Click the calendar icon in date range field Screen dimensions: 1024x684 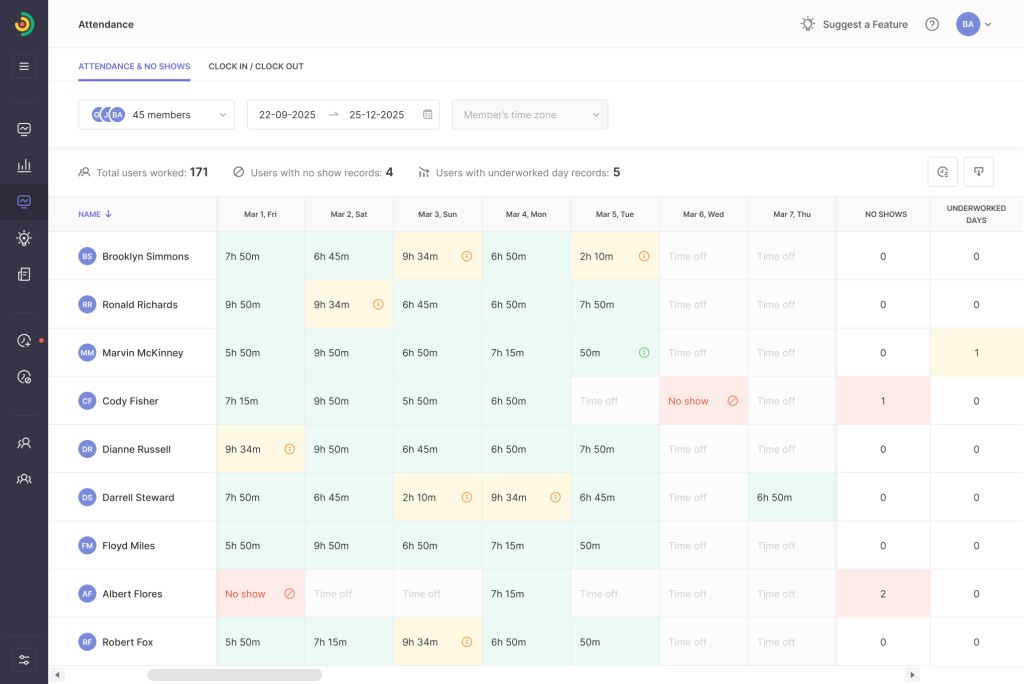pyautogui.click(x=427, y=115)
